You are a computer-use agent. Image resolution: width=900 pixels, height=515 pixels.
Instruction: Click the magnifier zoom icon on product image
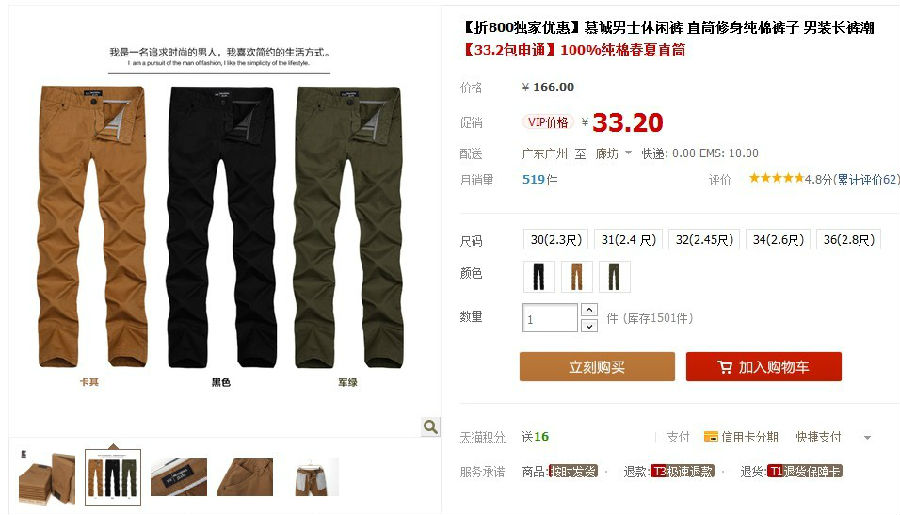[x=430, y=427]
